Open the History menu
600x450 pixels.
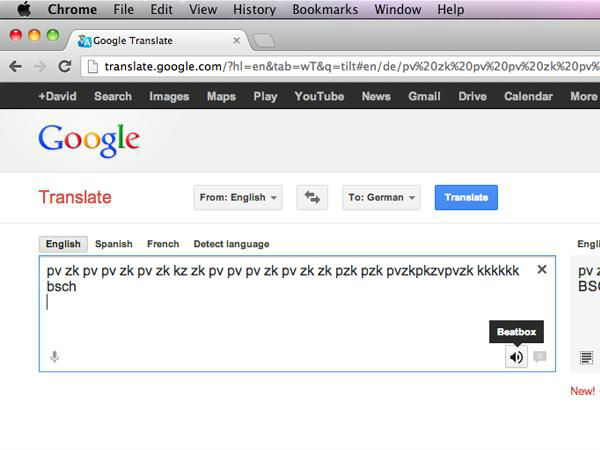pos(254,9)
